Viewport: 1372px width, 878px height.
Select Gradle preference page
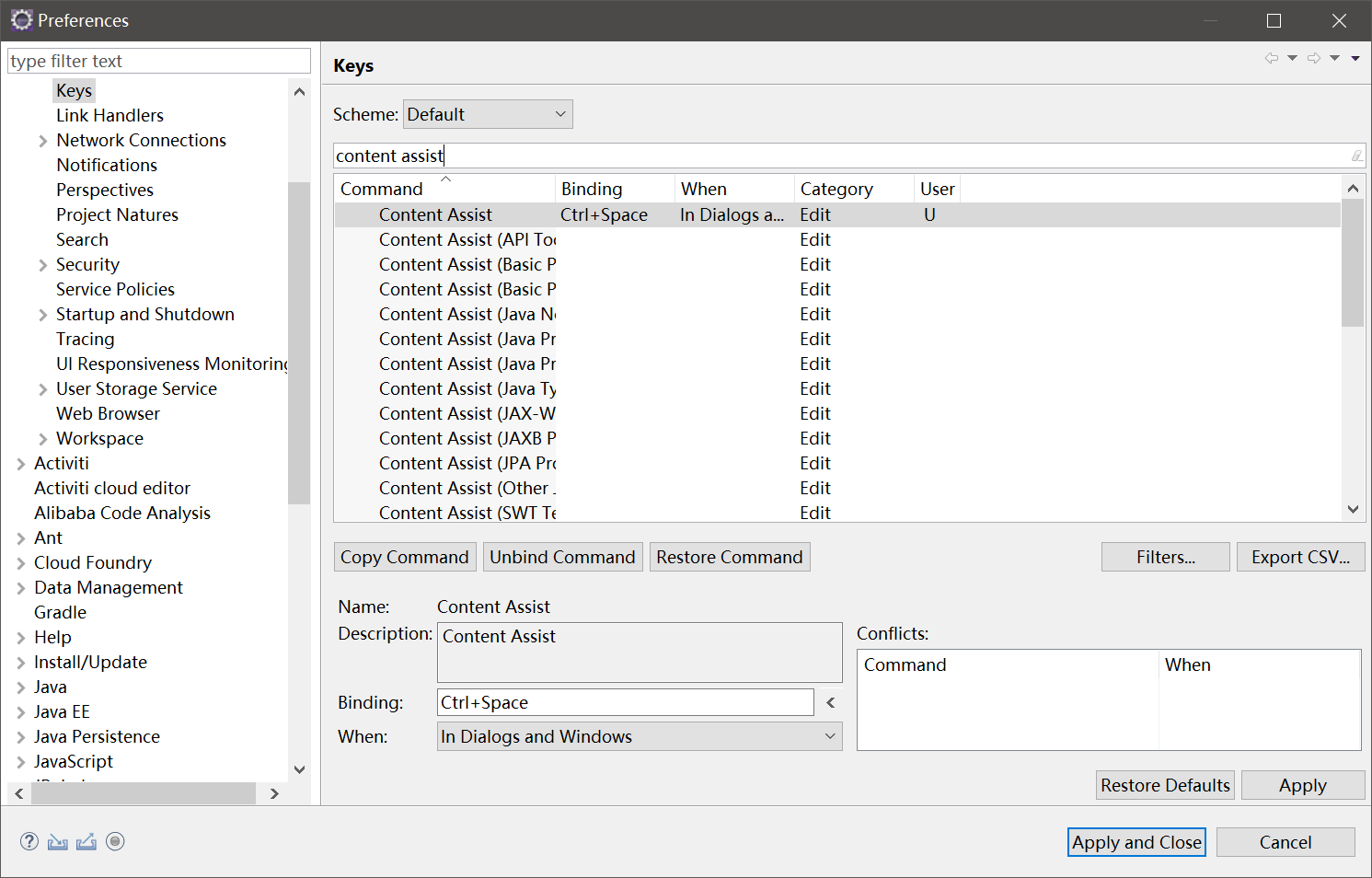pos(60,612)
